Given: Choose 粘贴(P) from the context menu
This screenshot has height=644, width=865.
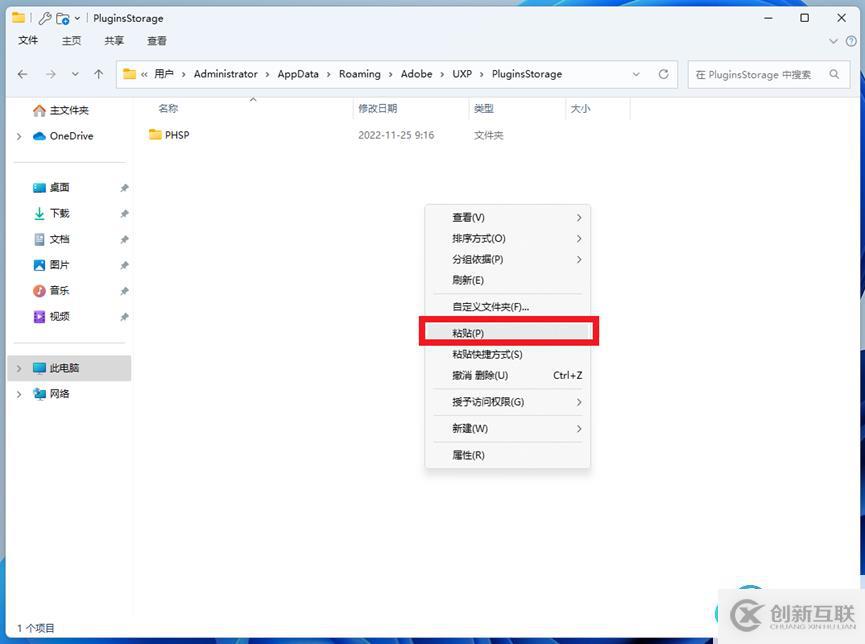Looking at the screenshot, I should [x=508, y=333].
